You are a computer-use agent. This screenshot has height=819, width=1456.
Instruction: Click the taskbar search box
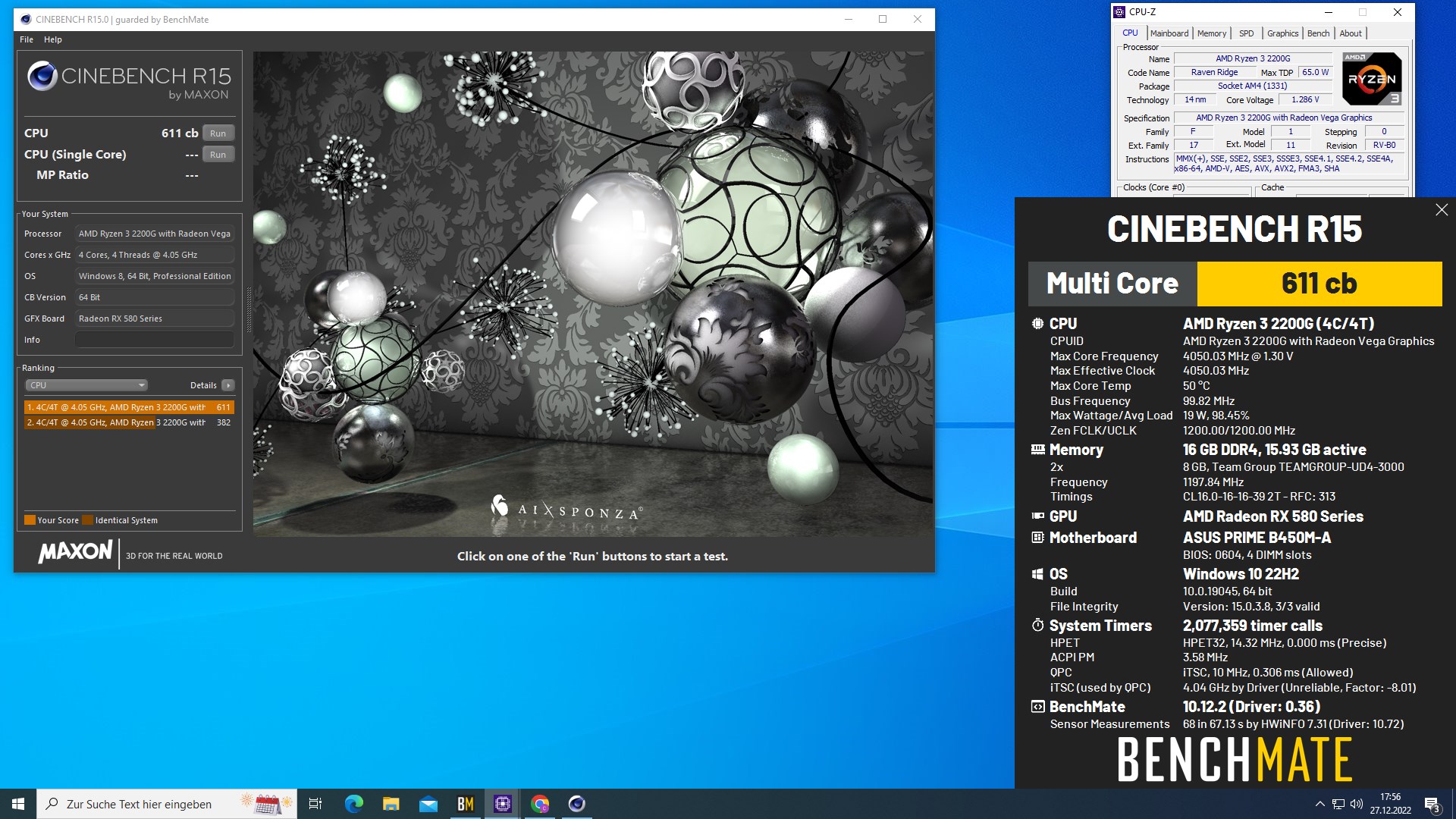167,804
